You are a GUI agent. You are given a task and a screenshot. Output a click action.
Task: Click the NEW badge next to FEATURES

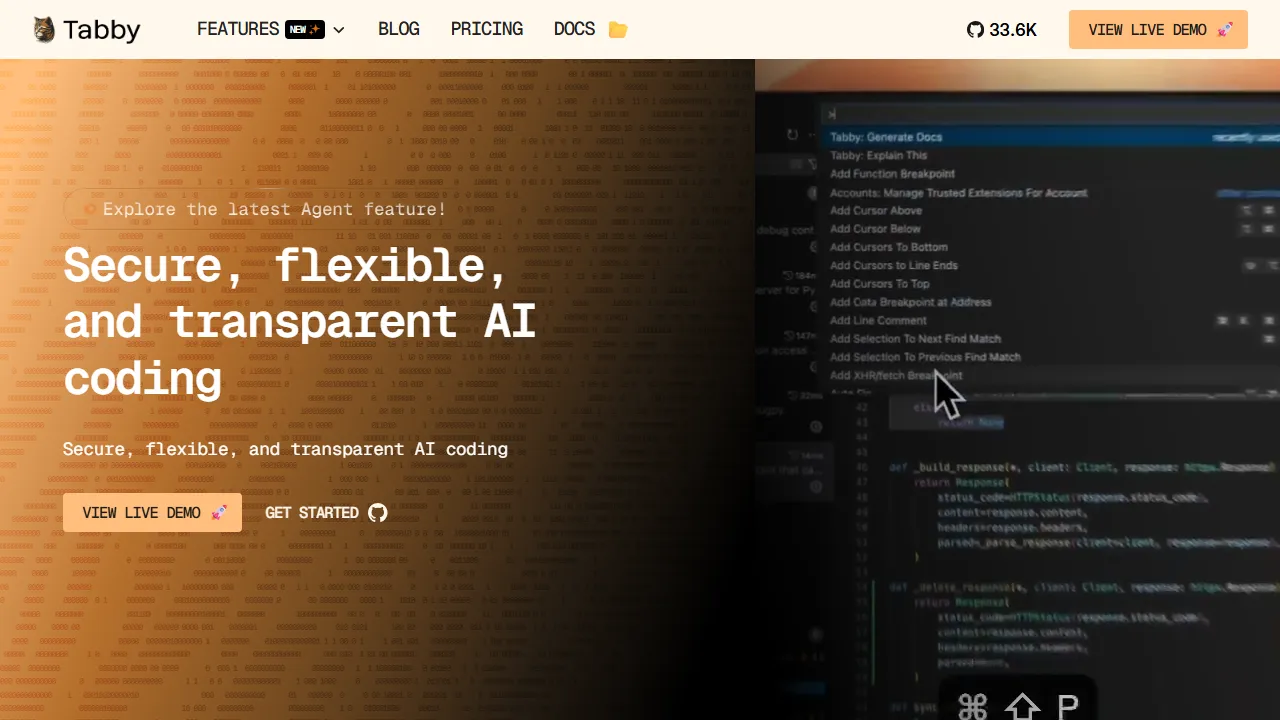pyautogui.click(x=305, y=29)
